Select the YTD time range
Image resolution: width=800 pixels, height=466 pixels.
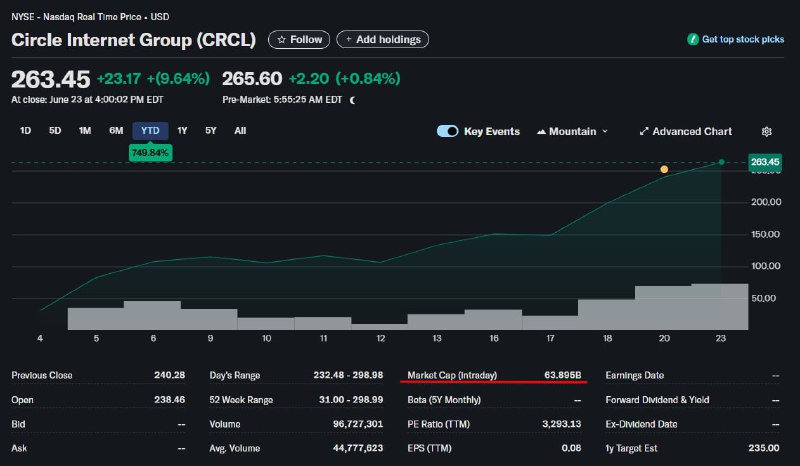click(150, 131)
